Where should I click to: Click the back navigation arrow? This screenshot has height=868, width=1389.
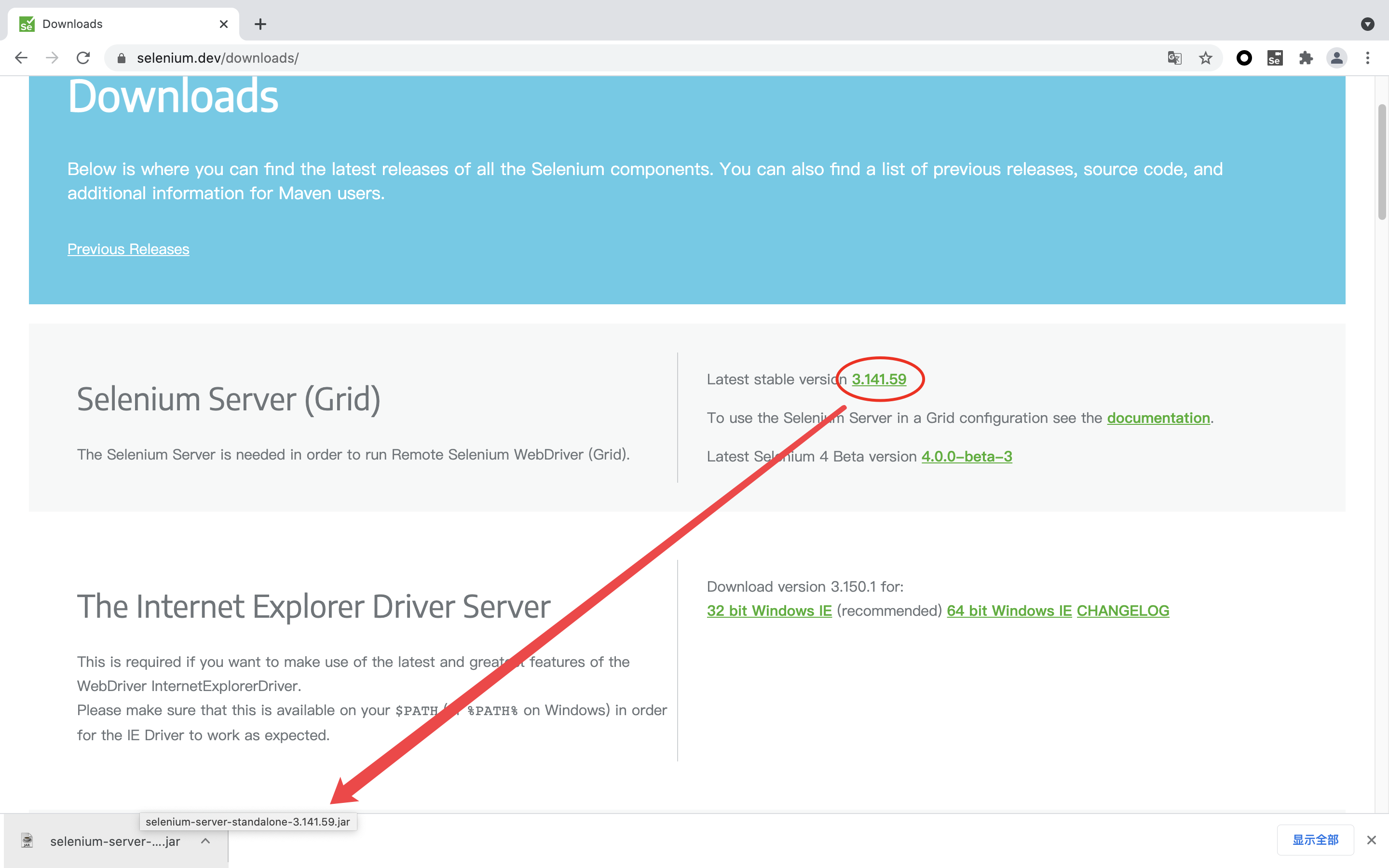coord(21,57)
